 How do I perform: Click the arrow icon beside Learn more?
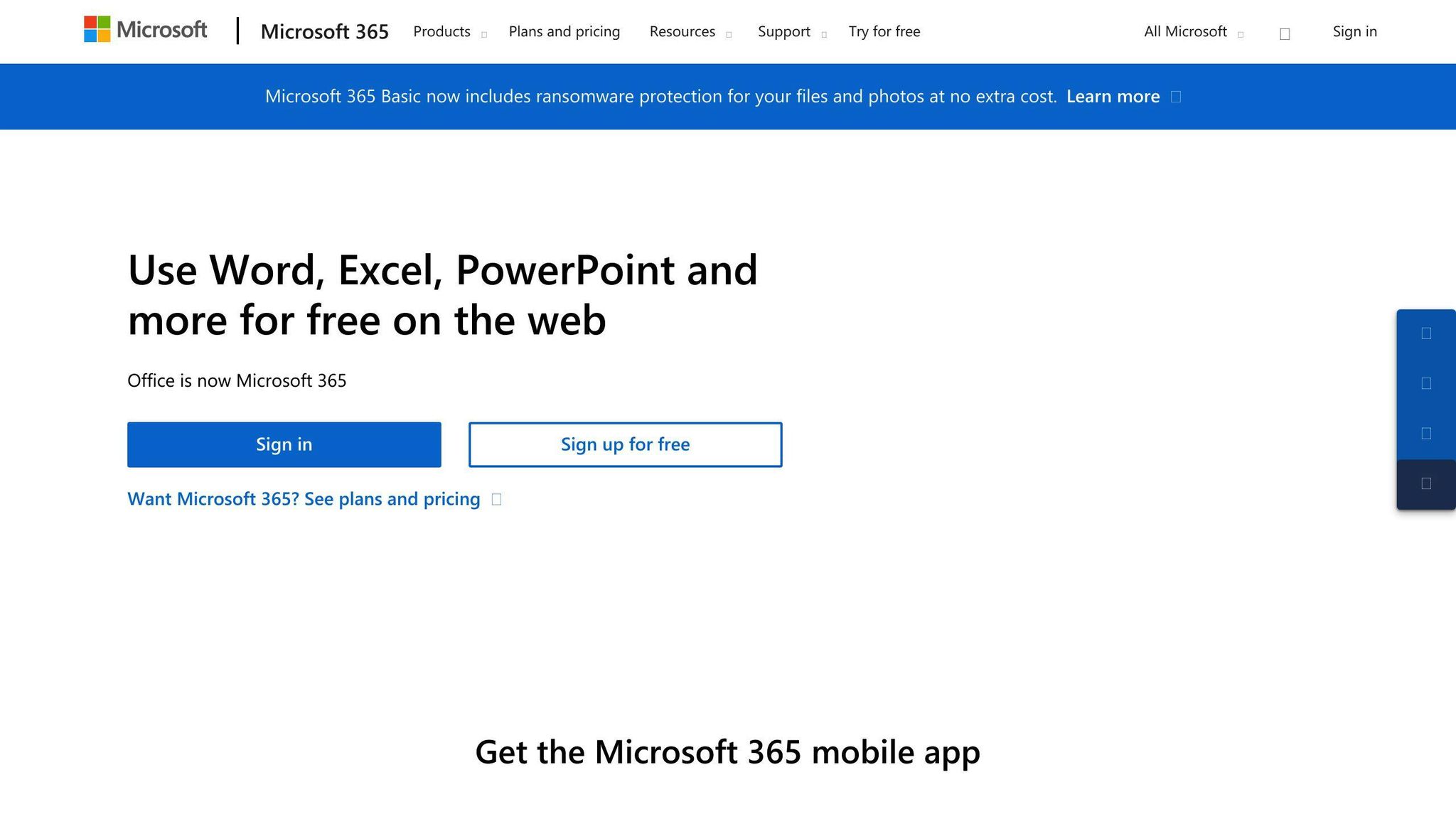1177,97
